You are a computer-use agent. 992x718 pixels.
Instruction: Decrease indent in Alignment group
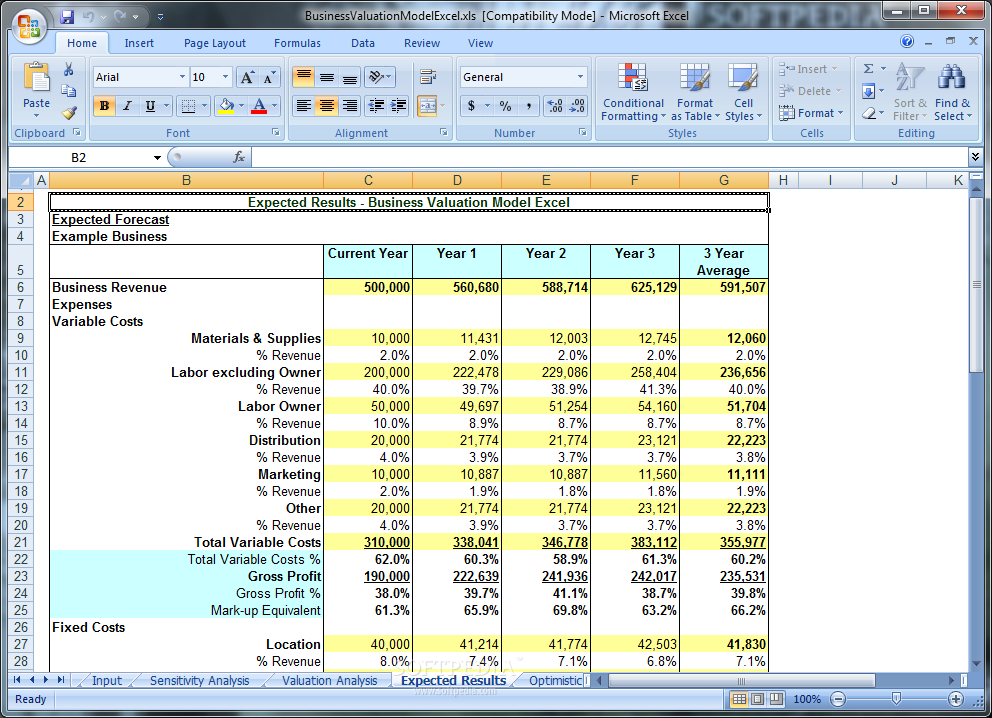click(x=376, y=106)
